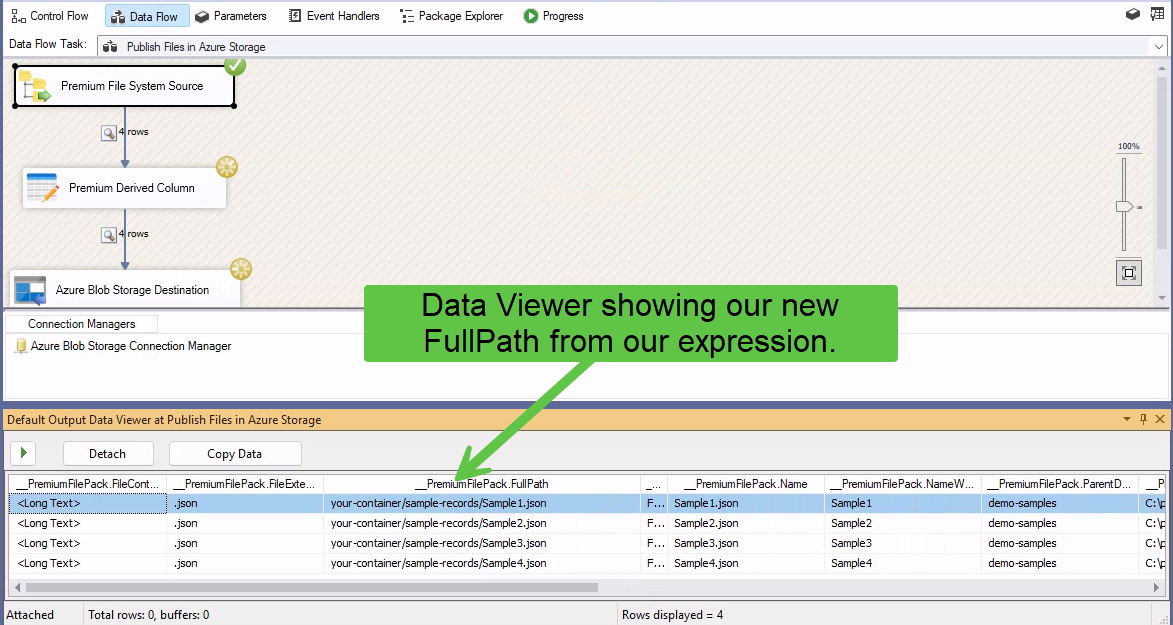Select the your-container/sample-records/Sample3.json cell

[x=482, y=543]
